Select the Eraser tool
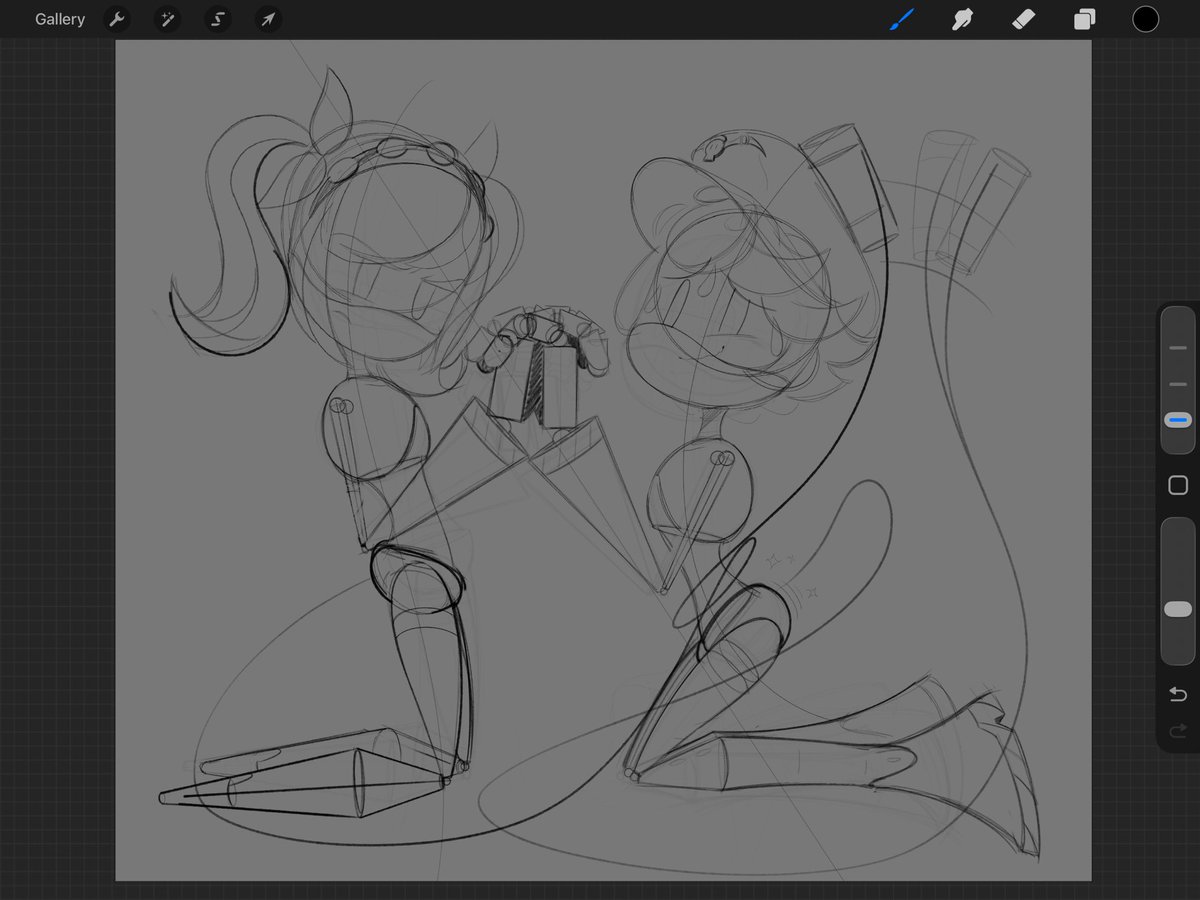Screen dimensions: 1200x900 click(x=1023, y=19)
